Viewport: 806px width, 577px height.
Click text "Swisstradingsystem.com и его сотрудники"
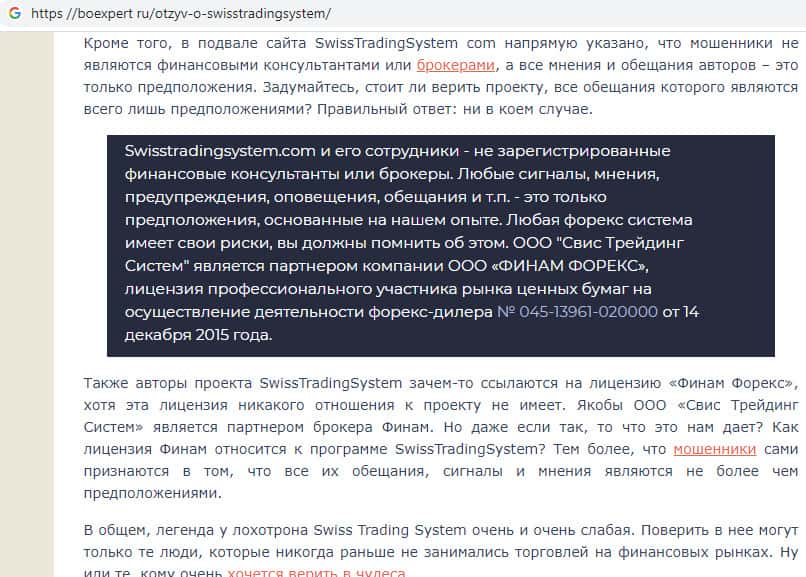[x=291, y=151]
